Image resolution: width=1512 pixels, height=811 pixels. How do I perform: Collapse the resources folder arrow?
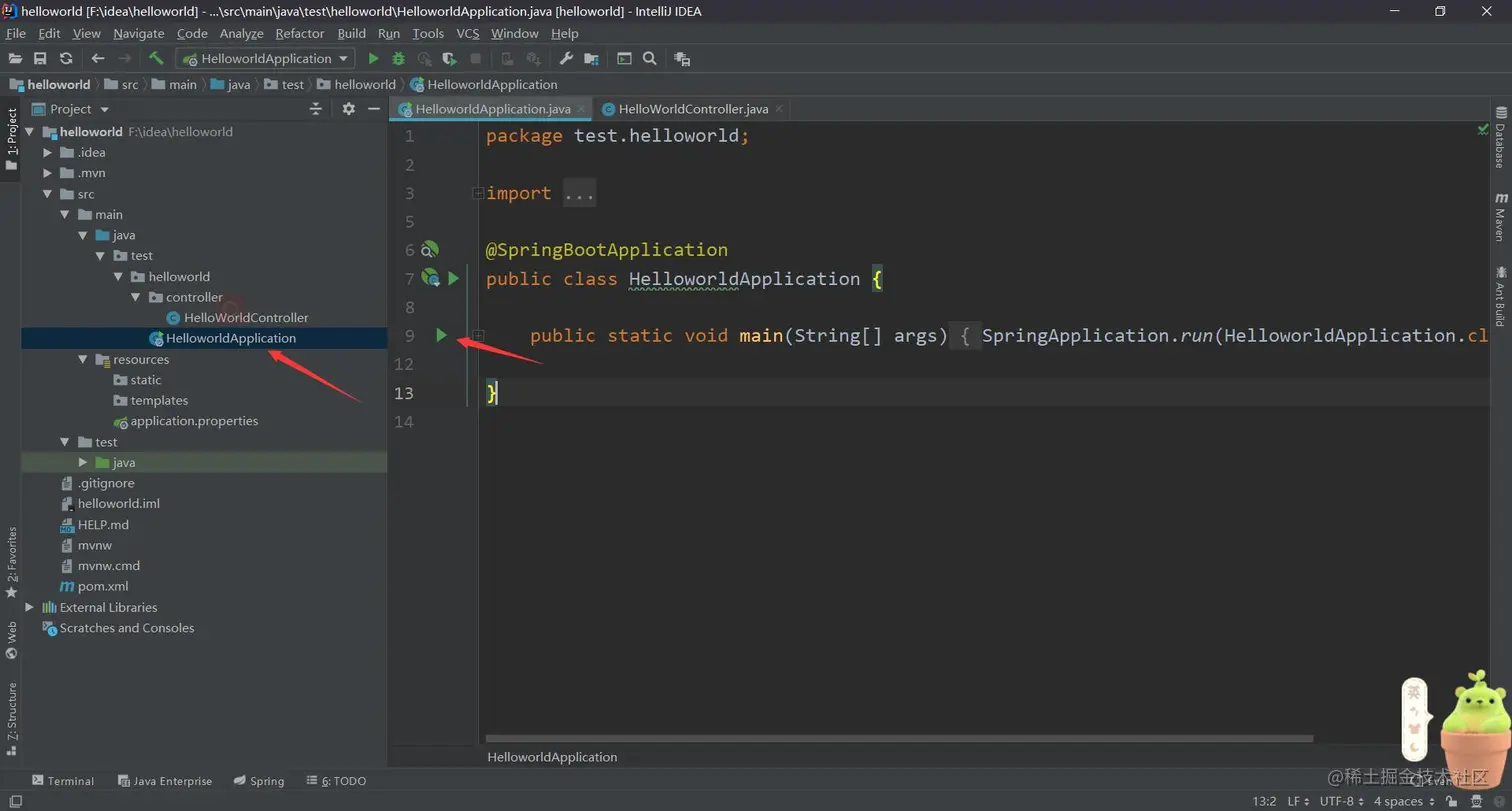(x=83, y=359)
